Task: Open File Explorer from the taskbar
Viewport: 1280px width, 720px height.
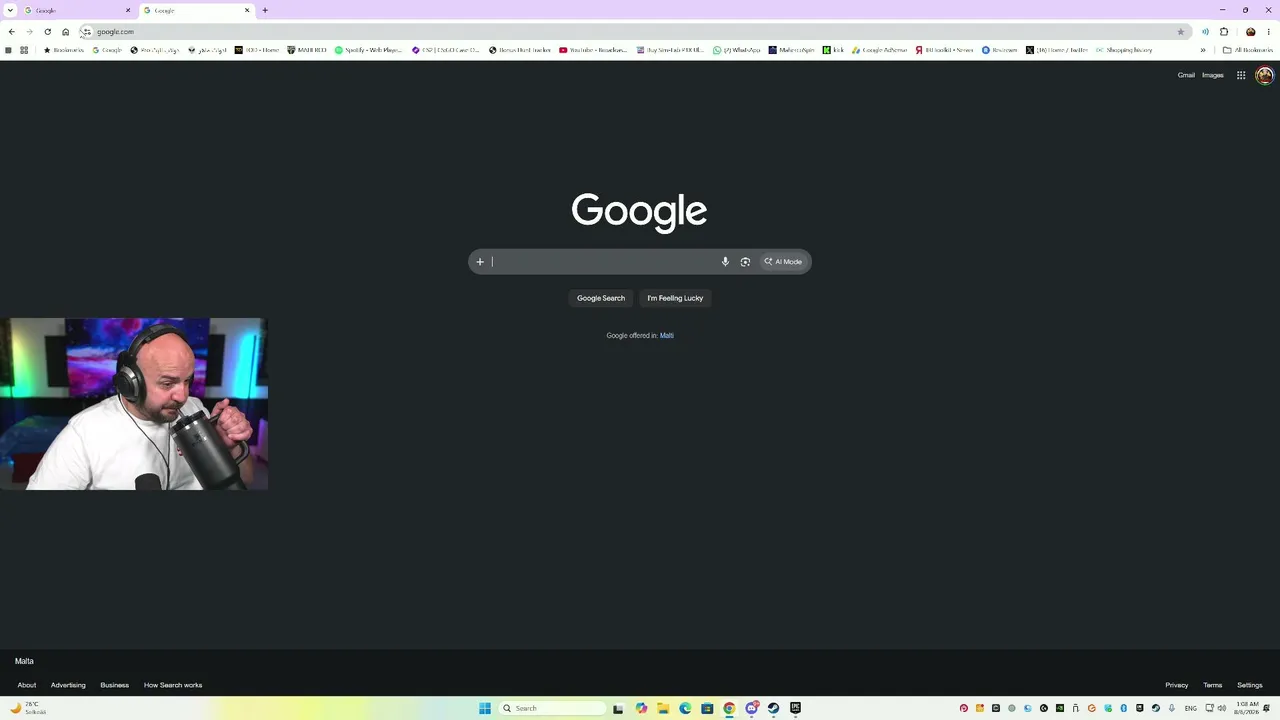Action: 663,708
